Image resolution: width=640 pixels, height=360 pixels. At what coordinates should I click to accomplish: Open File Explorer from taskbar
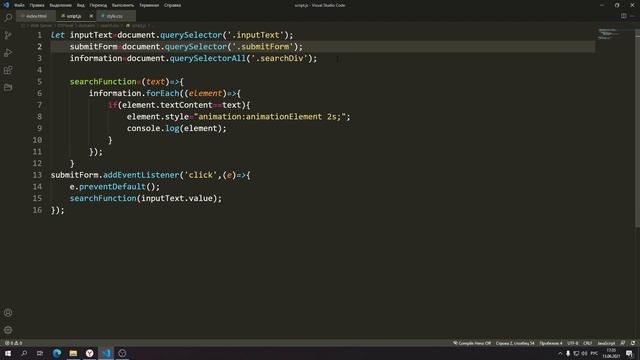click(x=73, y=353)
